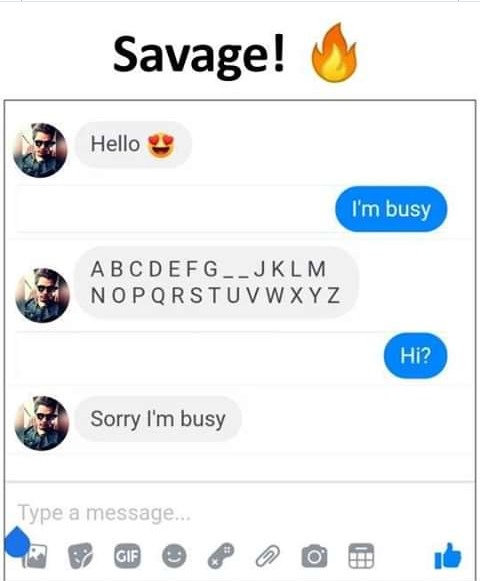
Task: Open profile picture beside "Hello" message
Action: (40, 150)
